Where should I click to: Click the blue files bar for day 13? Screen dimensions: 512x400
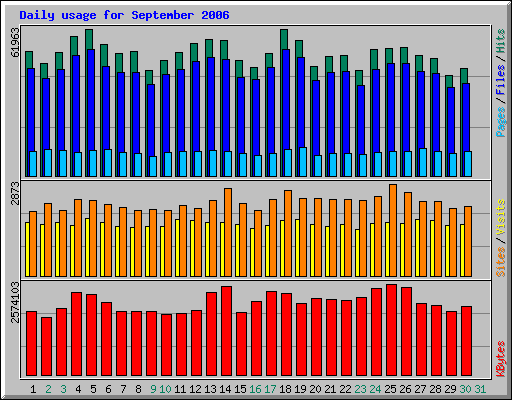click(x=211, y=103)
